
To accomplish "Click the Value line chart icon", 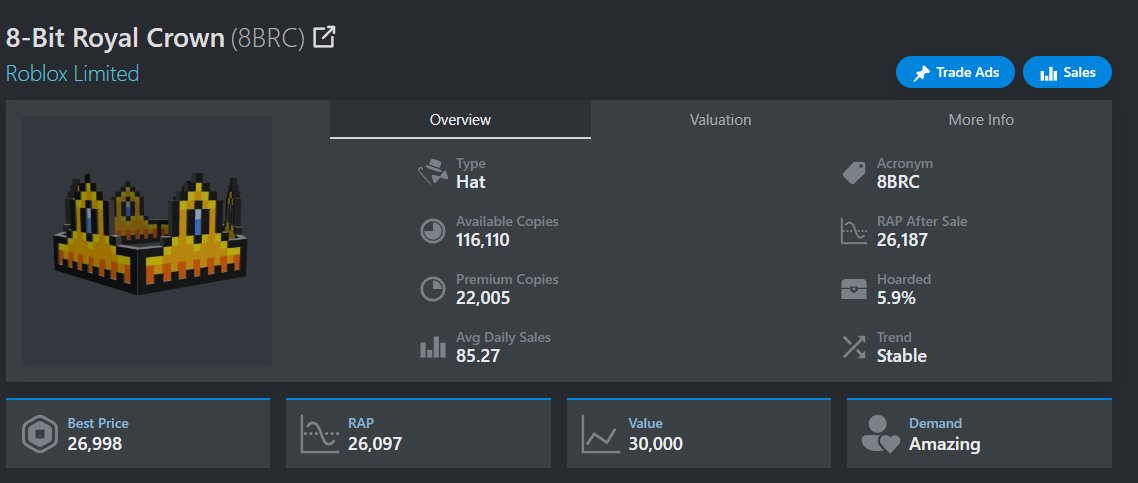I will (600, 434).
